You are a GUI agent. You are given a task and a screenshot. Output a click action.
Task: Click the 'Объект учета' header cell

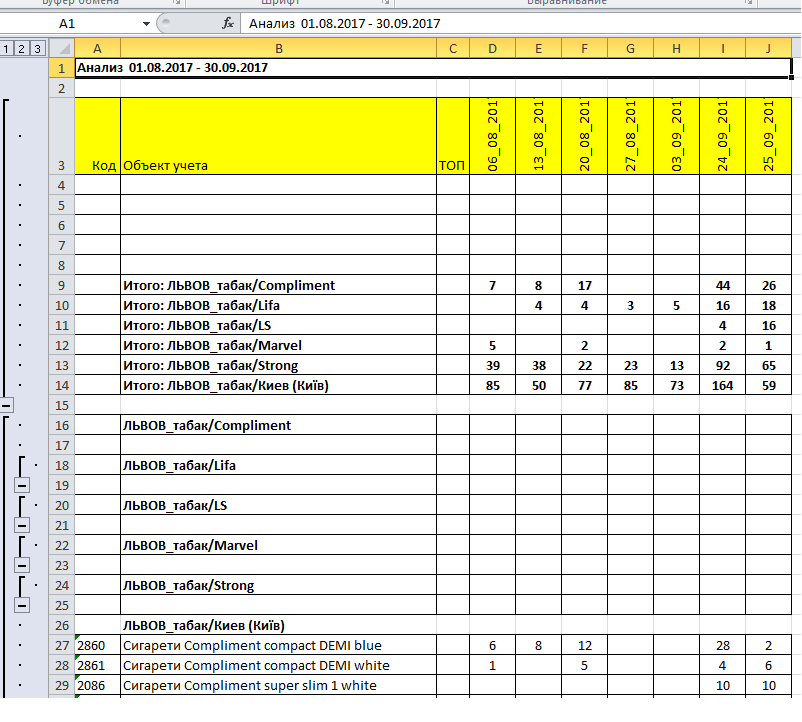[279, 136]
